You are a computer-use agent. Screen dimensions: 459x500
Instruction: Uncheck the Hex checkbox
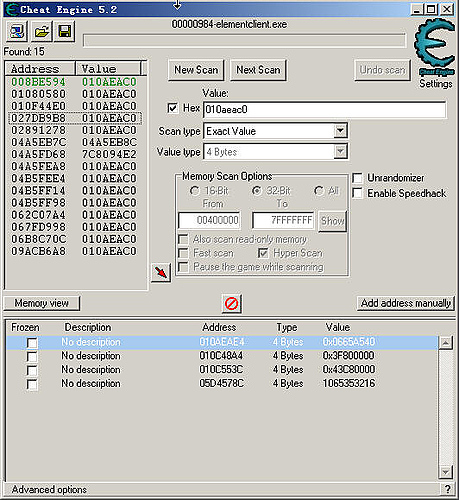click(173, 108)
